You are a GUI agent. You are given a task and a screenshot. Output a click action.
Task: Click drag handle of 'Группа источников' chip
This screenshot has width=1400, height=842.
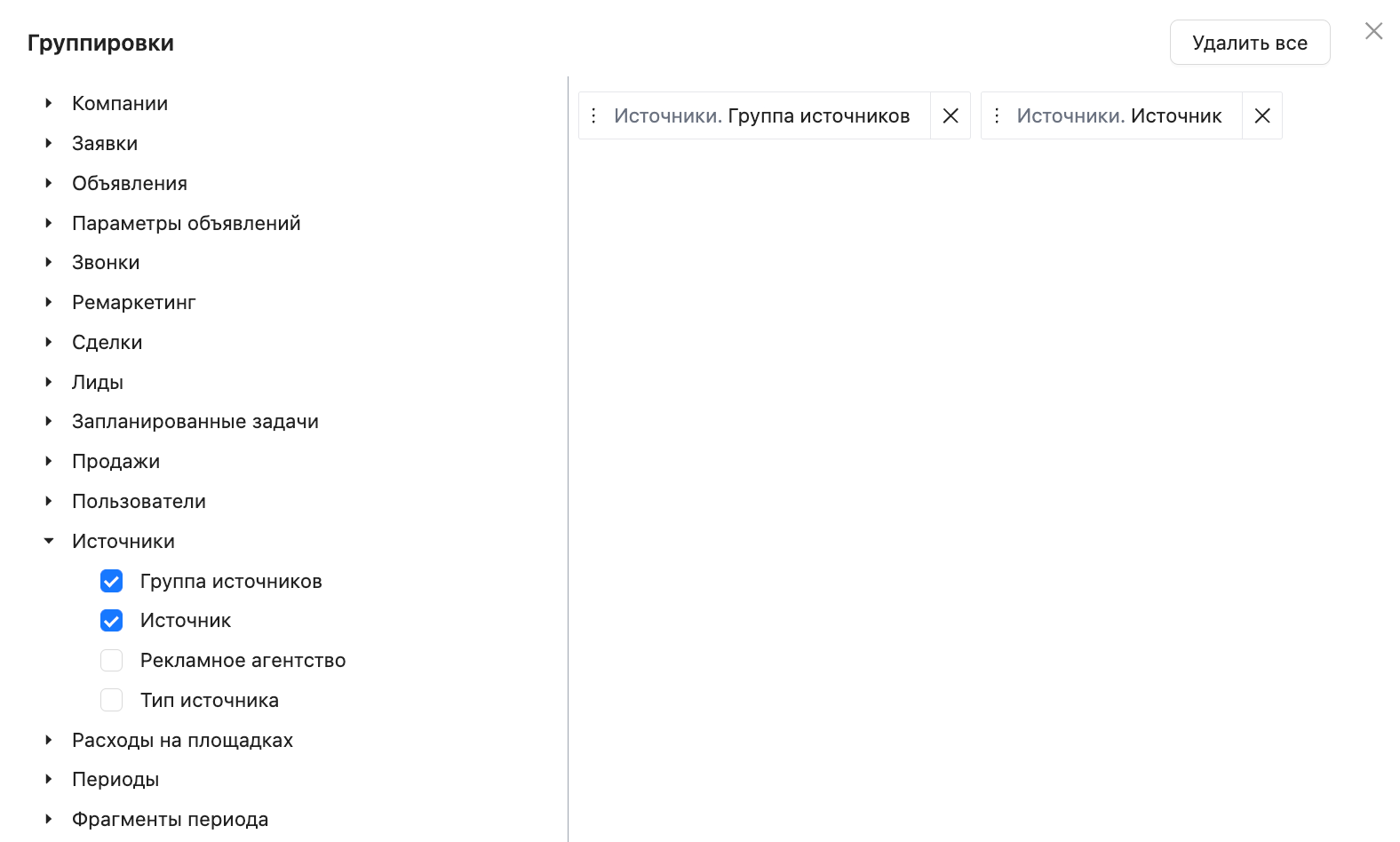[x=594, y=116]
